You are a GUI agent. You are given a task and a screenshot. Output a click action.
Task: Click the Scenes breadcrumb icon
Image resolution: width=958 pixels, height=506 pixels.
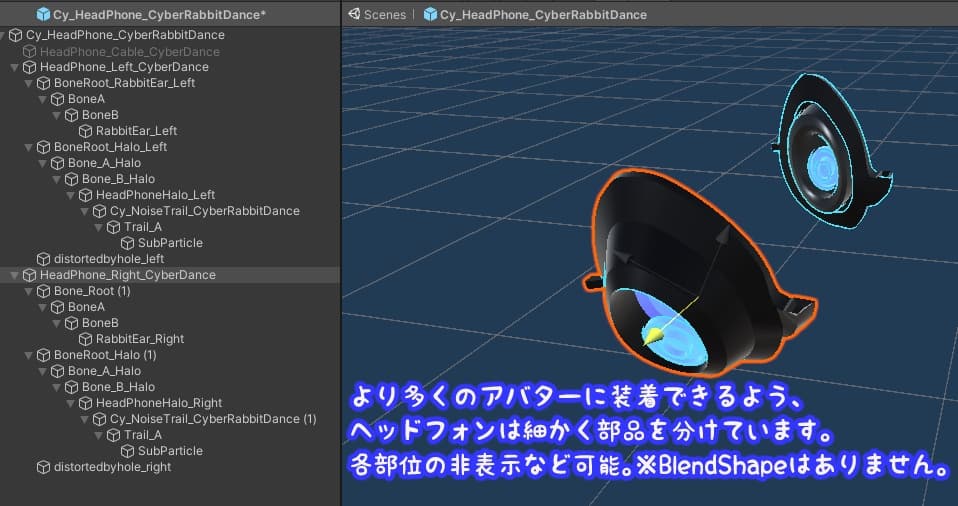[354, 14]
